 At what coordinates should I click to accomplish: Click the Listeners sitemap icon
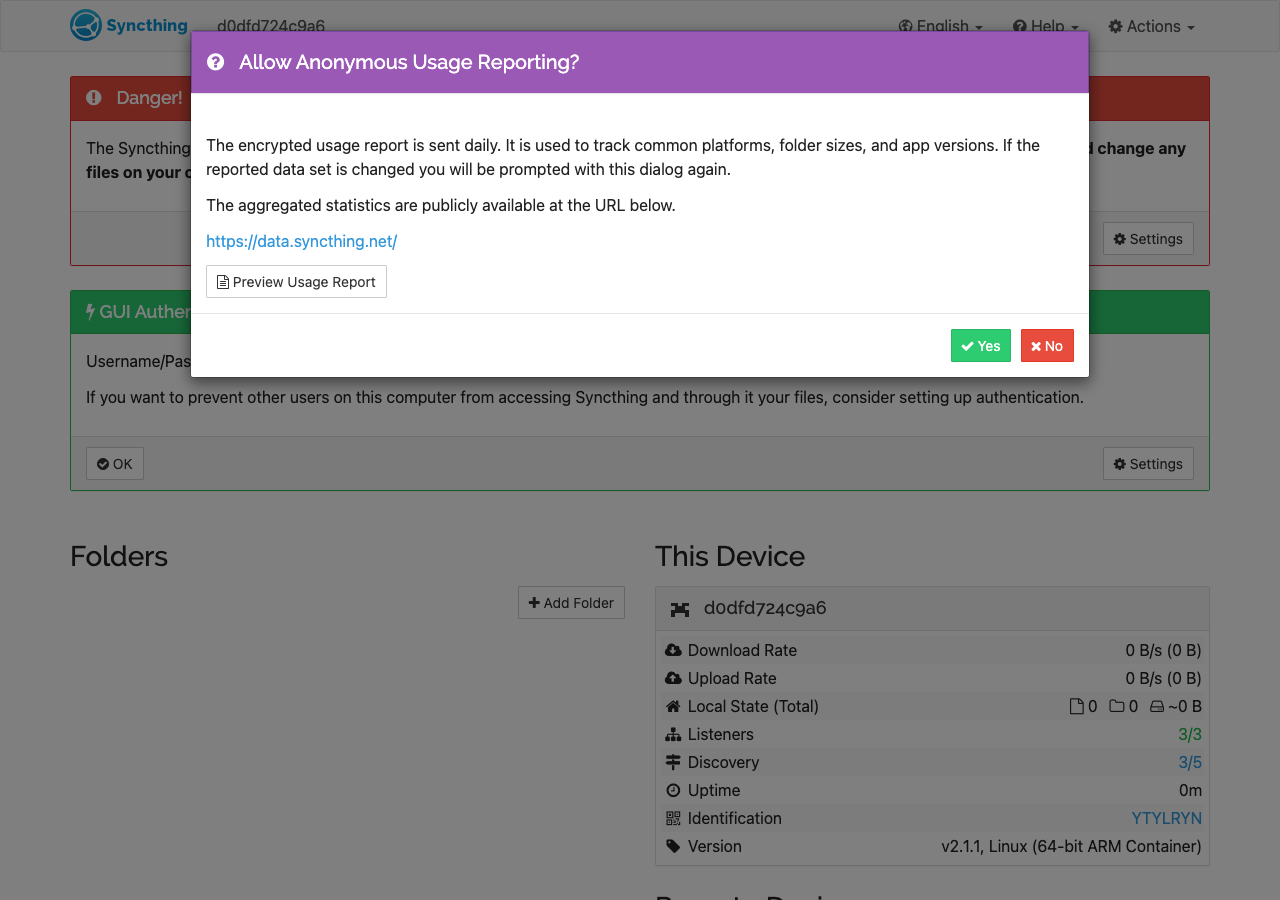[673, 734]
